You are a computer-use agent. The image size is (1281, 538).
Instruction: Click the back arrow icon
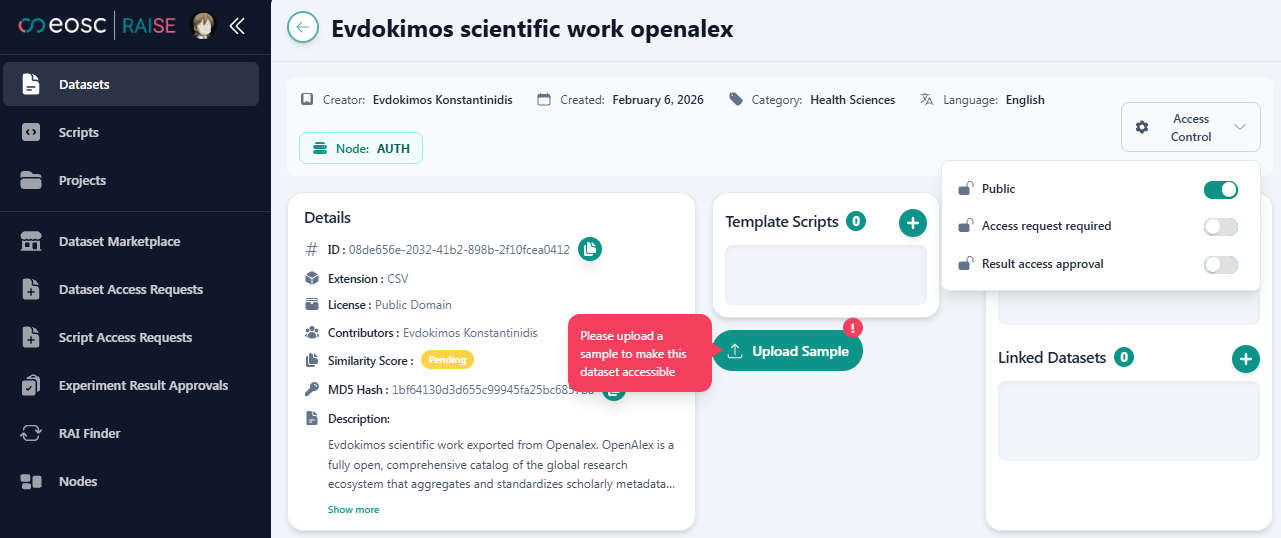click(303, 28)
